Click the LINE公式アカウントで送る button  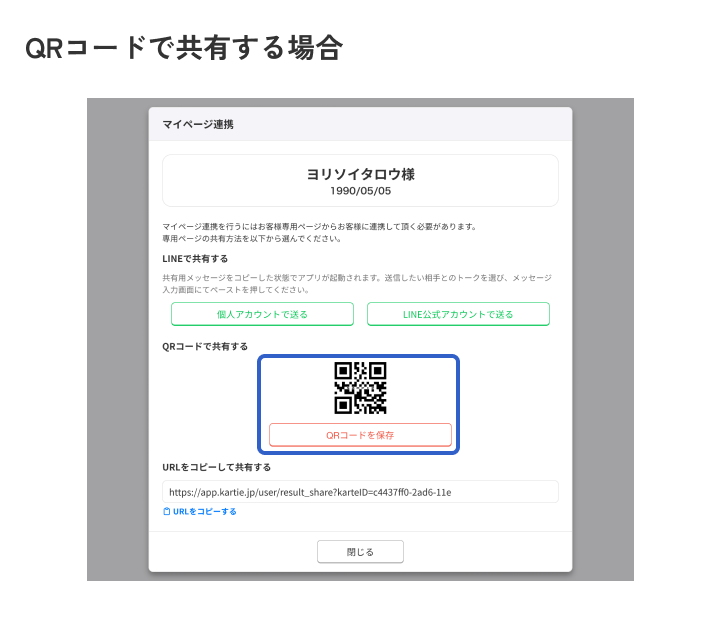point(458,314)
